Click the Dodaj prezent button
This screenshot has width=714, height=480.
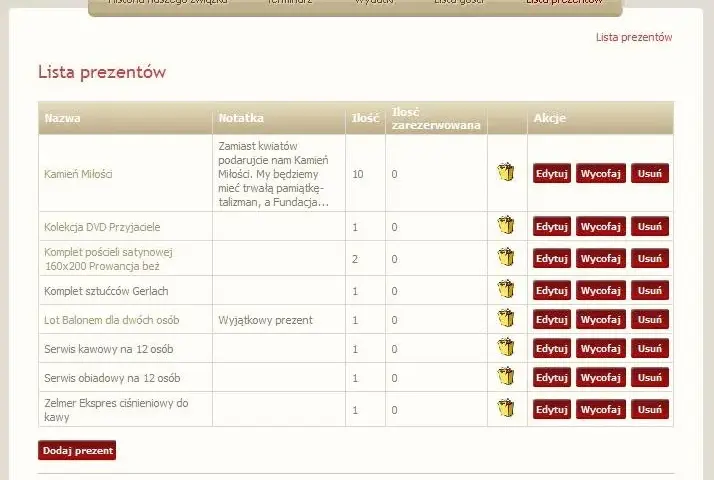click(77, 450)
